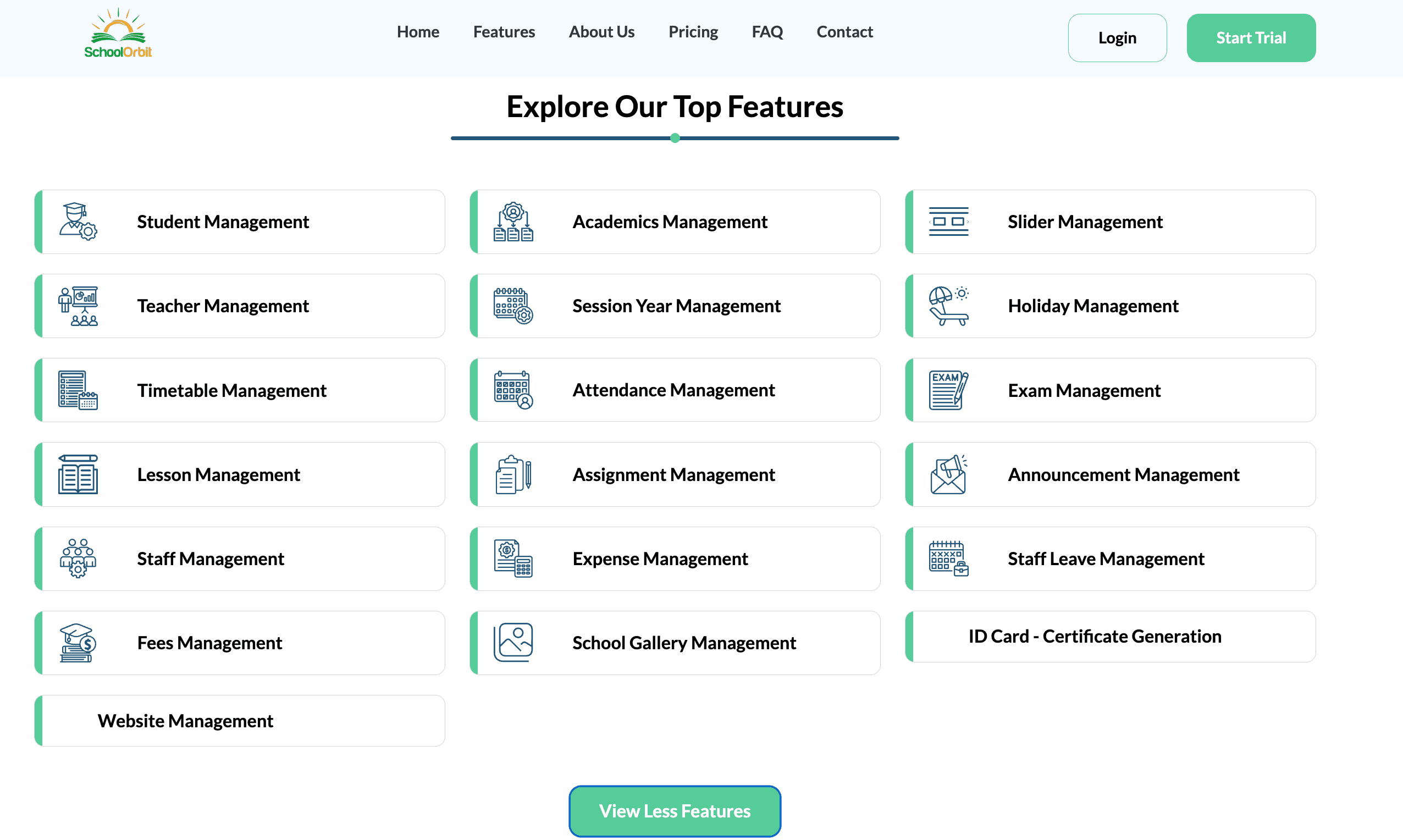Click the Attendance Management calendar-person icon
This screenshot has height=840, width=1403.
(x=513, y=390)
